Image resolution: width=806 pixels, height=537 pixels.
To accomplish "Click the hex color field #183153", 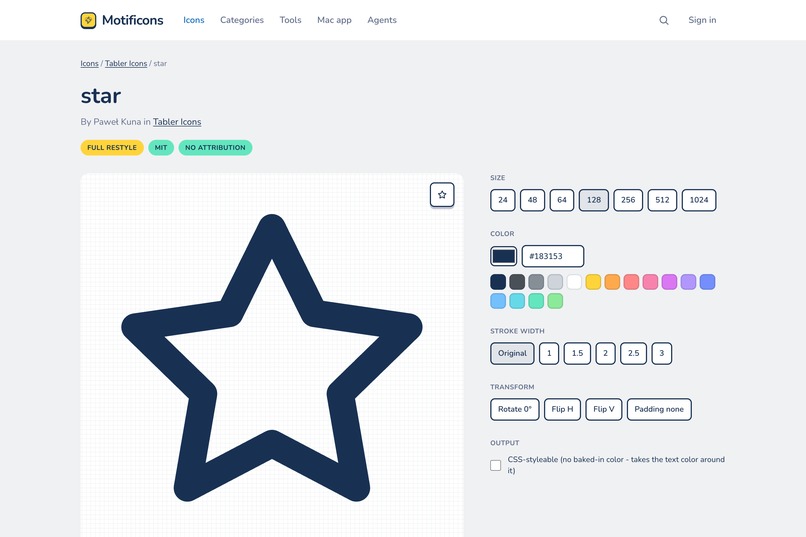I will click(x=553, y=256).
